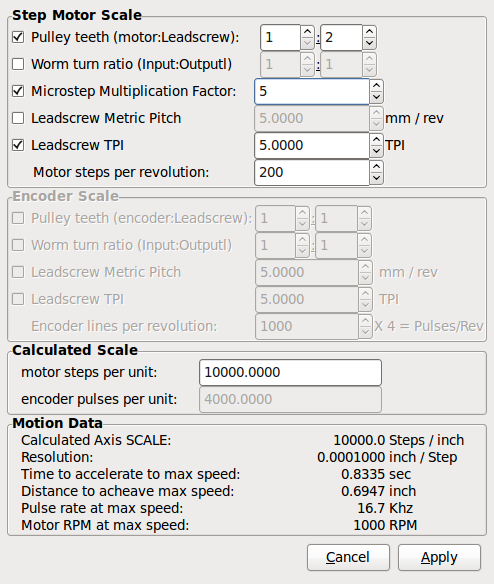Edit the motor pulley teeth field
Viewport: 494px width, 584px height.
click(x=280, y=37)
